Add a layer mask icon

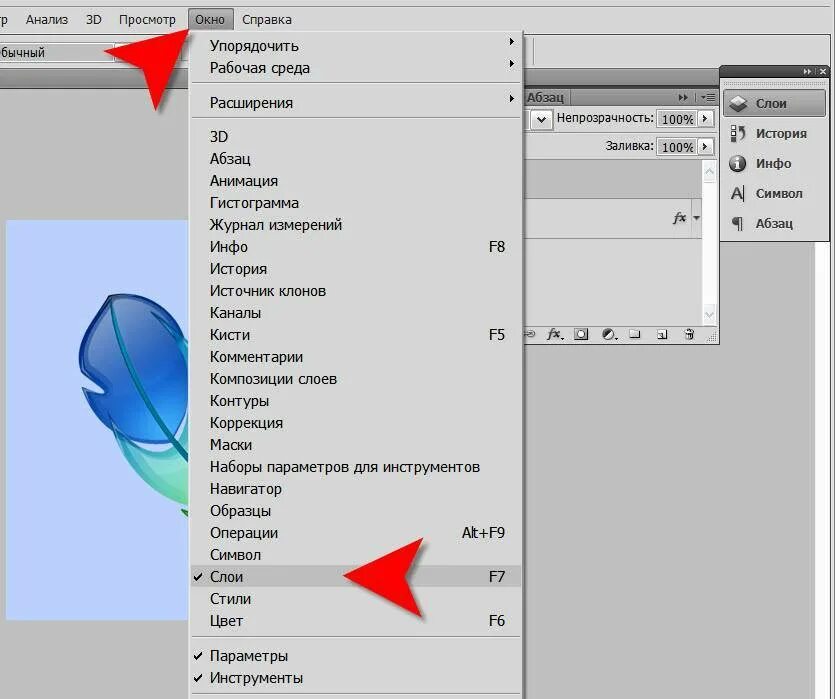tap(581, 334)
